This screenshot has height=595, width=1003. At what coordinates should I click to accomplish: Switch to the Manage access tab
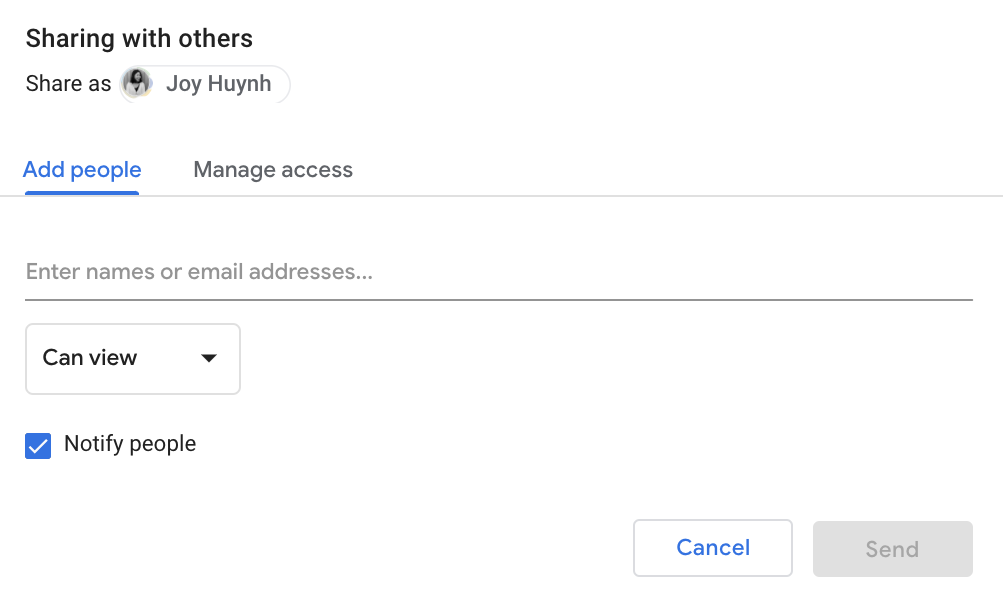pyautogui.click(x=273, y=170)
